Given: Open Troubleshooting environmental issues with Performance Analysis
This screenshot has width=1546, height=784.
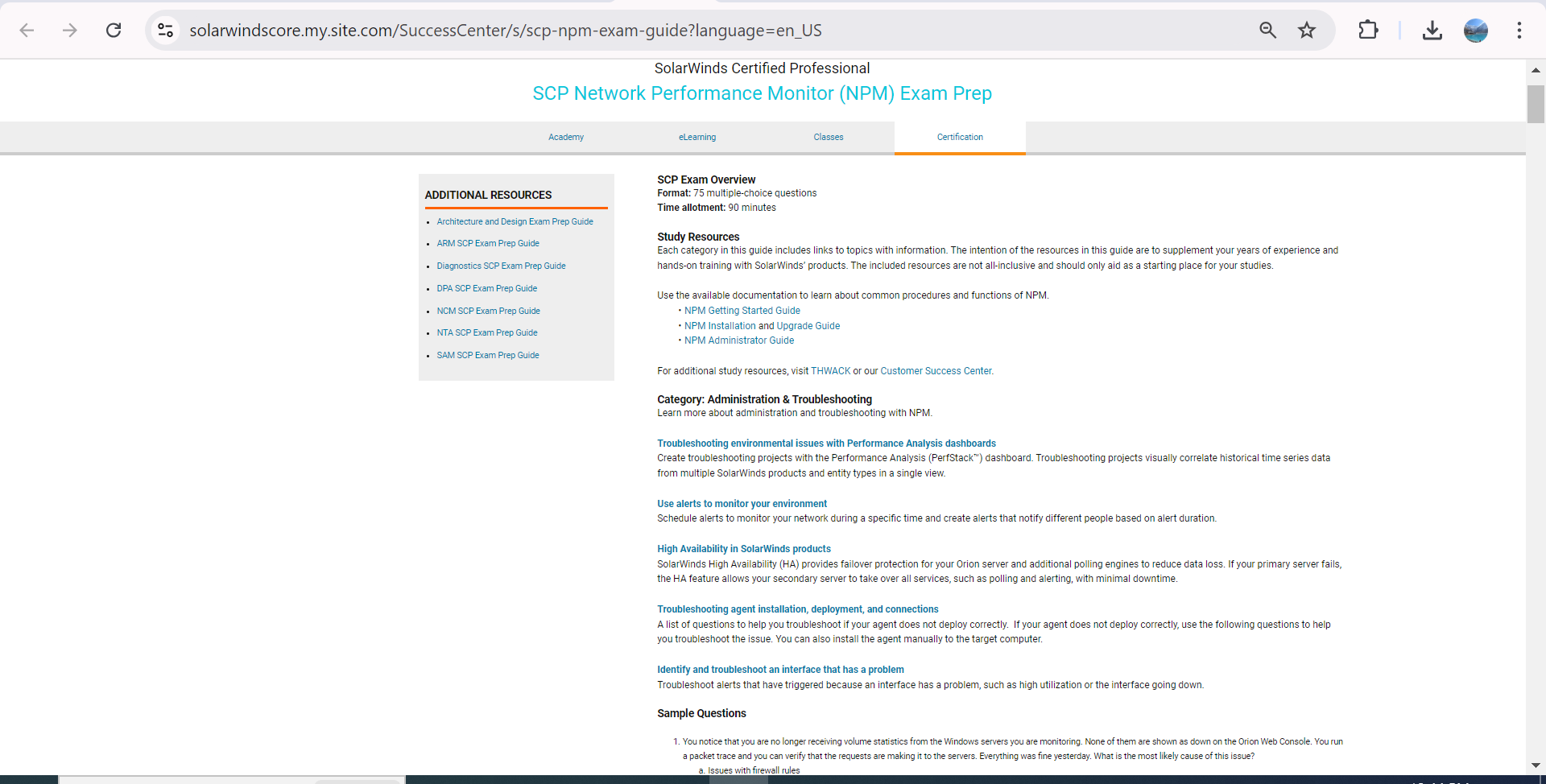Looking at the screenshot, I should (826, 444).
